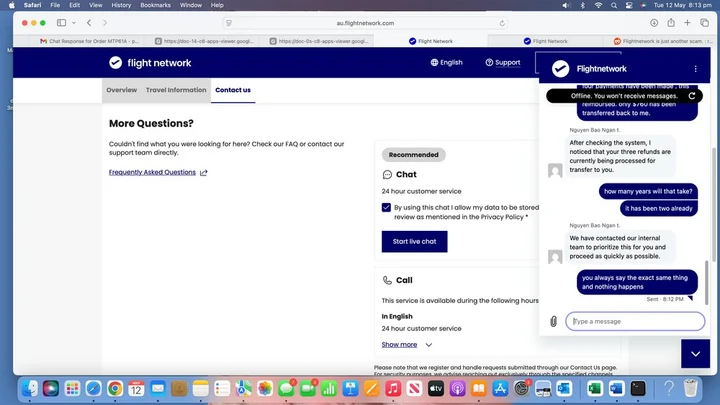
Task: Show the tab overview icon
Action: click(x=704, y=22)
